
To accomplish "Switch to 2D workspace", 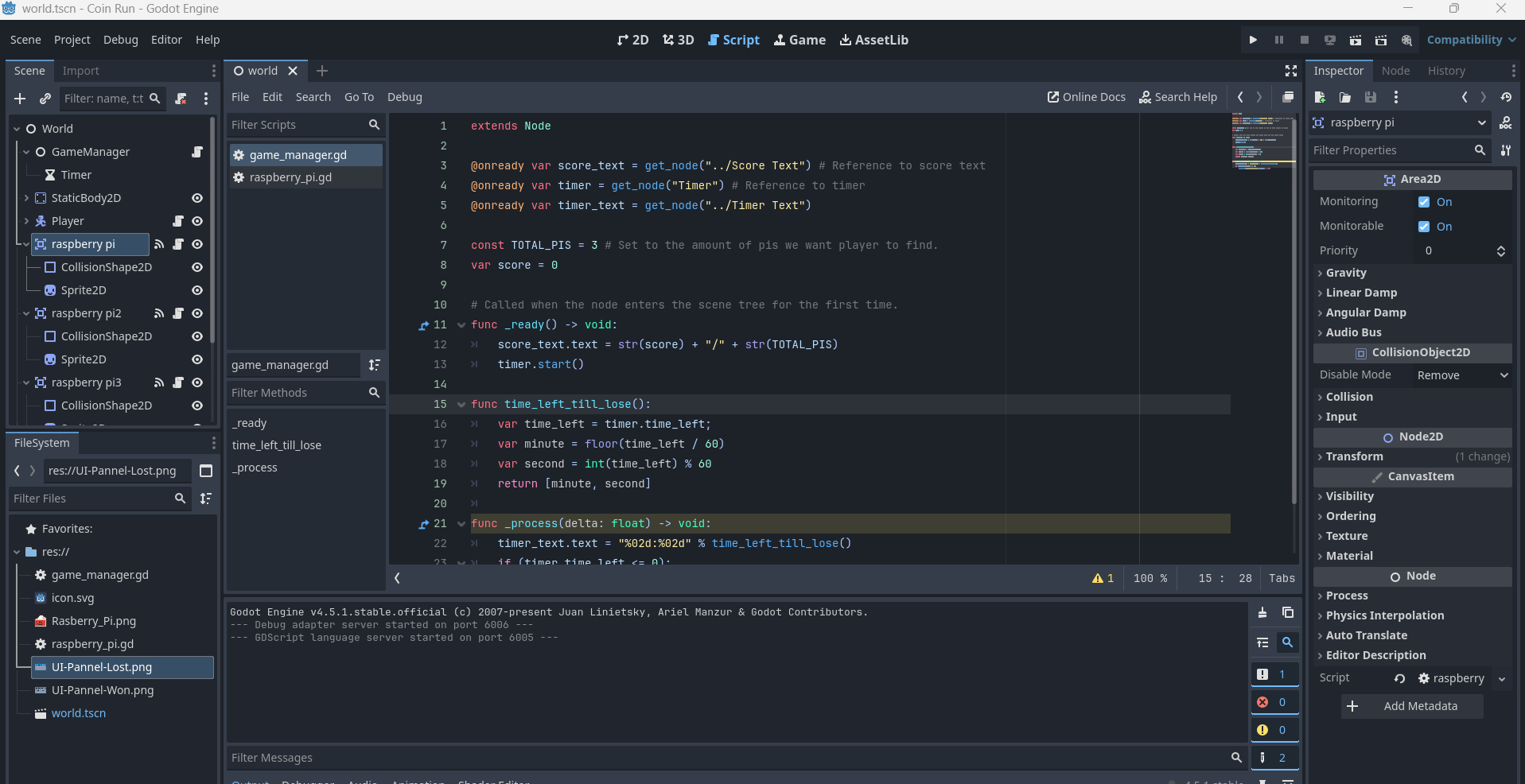I will tap(633, 40).
